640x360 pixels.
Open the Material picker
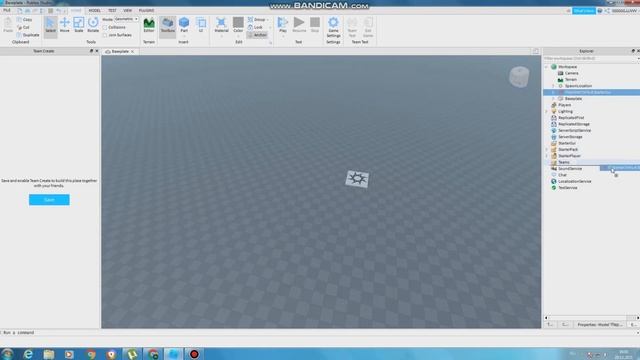pos(221,25)
